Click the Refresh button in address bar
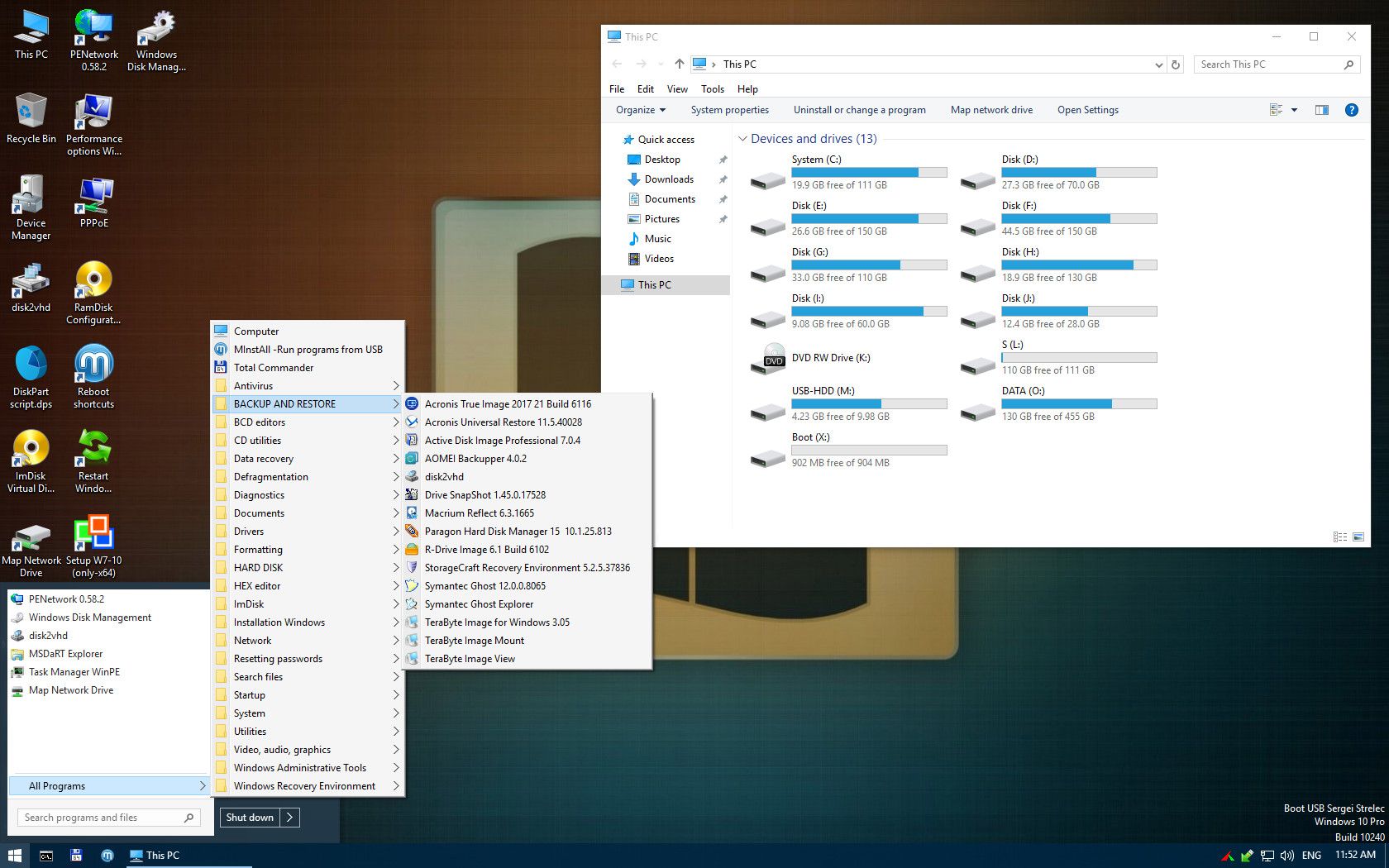Viewport: 1389px width, 868px height. pyautogui.click(x=1175, y=64)
